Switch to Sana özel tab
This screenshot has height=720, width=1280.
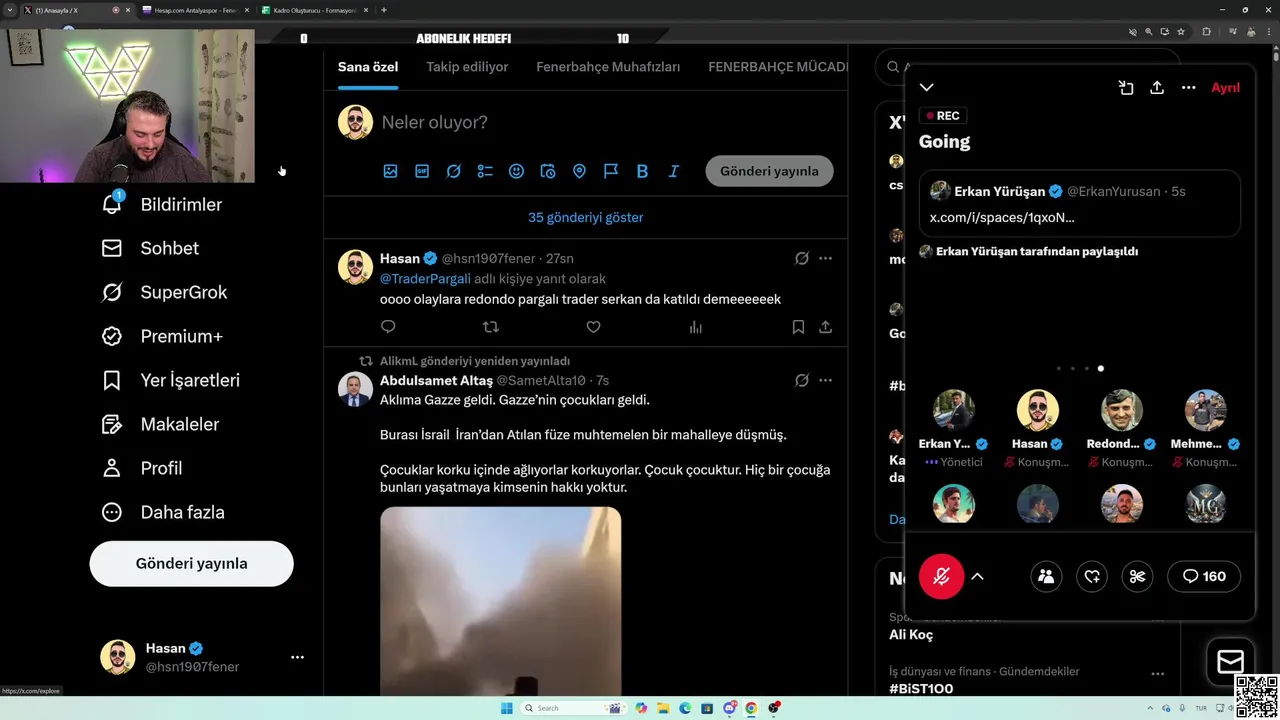coord(368,67)
